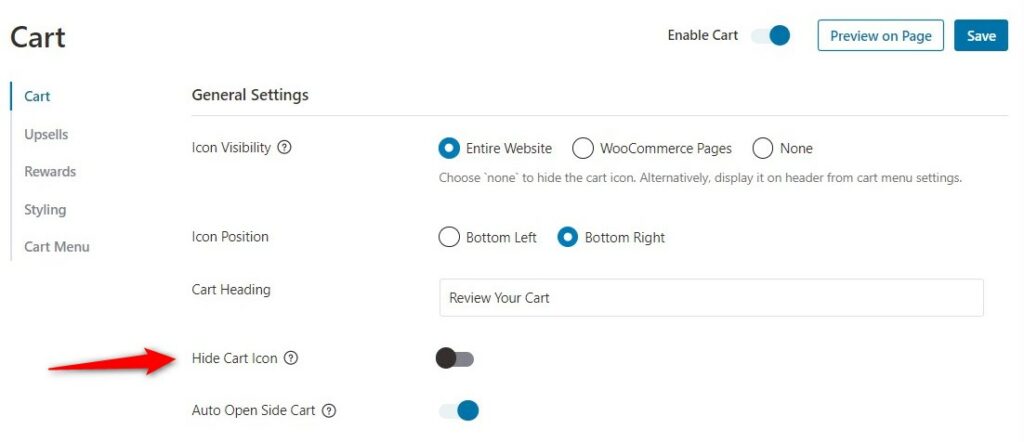Image resolution: width=1024 pixels, height=442 pixels.
Task: Choose None for icon visibility
Action: (x=763, y=149)
